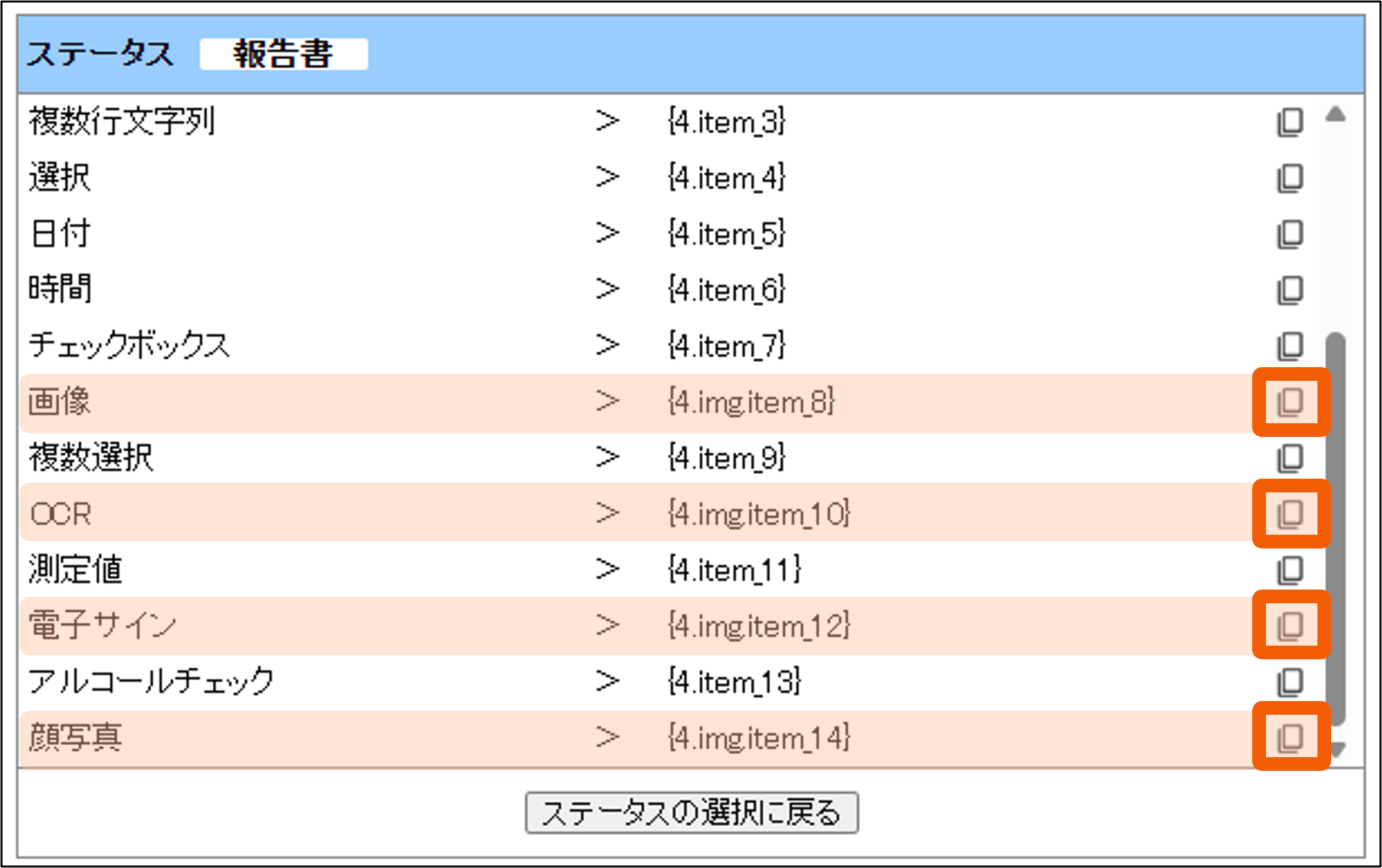Select the 報告書 status label
Screen dimensions: 1382x868
pos(284,53)
